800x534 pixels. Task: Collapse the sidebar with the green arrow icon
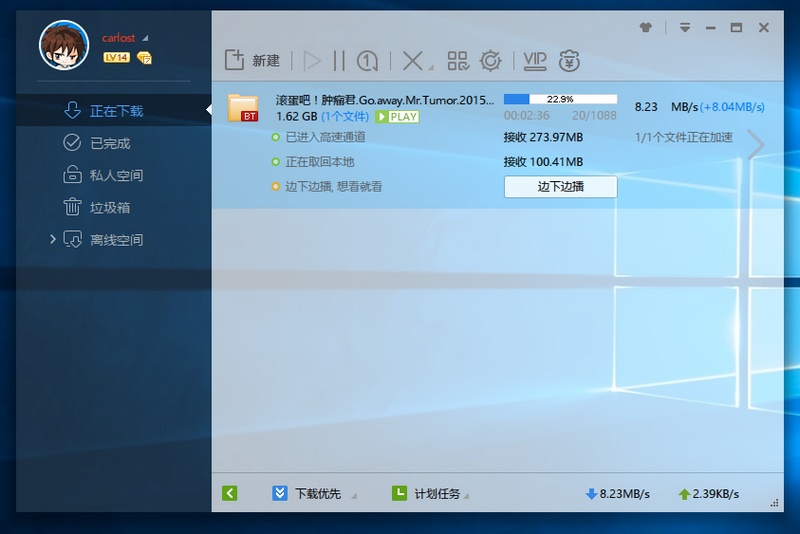(230, 493)
